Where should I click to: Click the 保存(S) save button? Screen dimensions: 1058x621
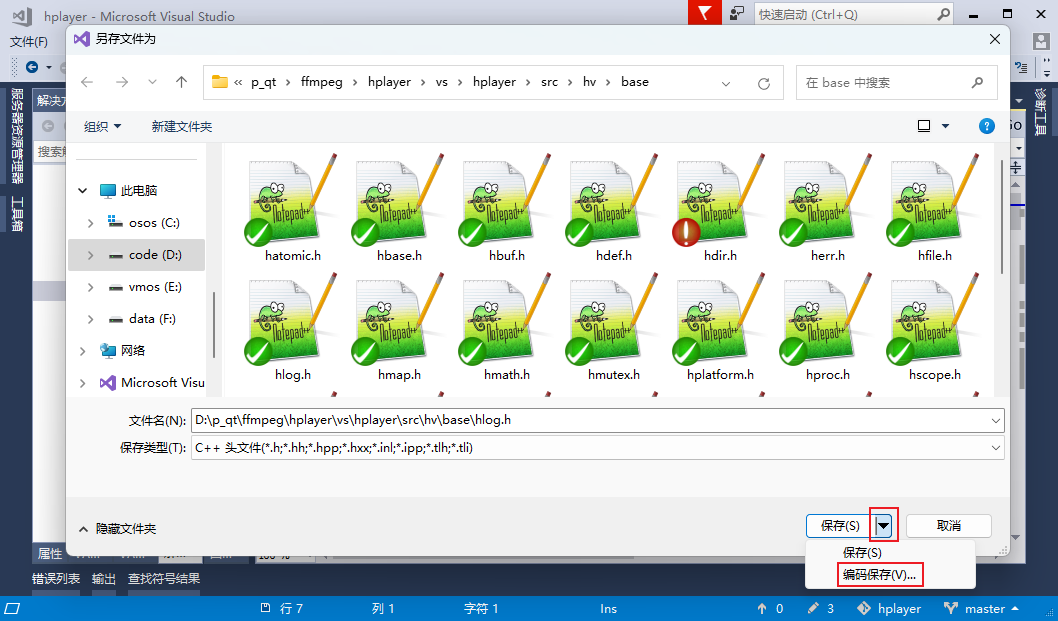click(841, 526)
